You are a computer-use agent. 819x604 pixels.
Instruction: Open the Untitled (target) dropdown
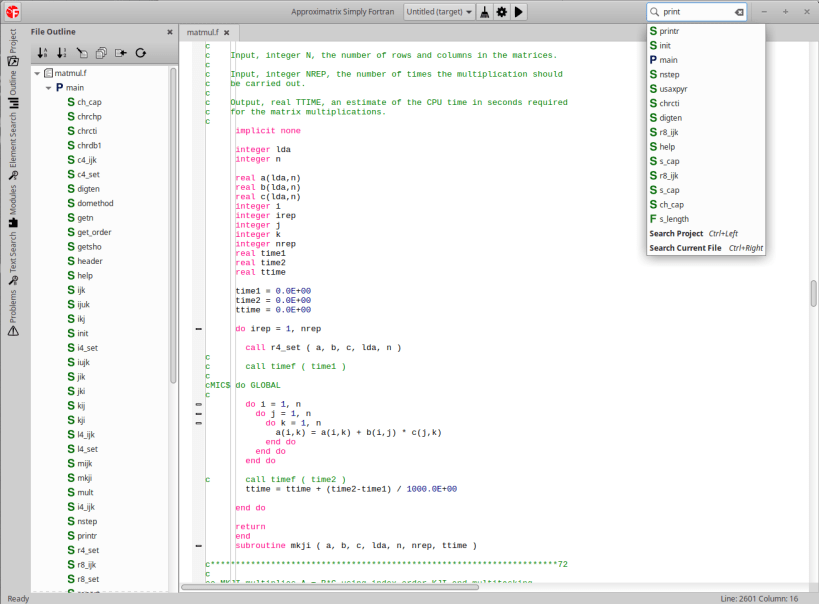point(437,11)
